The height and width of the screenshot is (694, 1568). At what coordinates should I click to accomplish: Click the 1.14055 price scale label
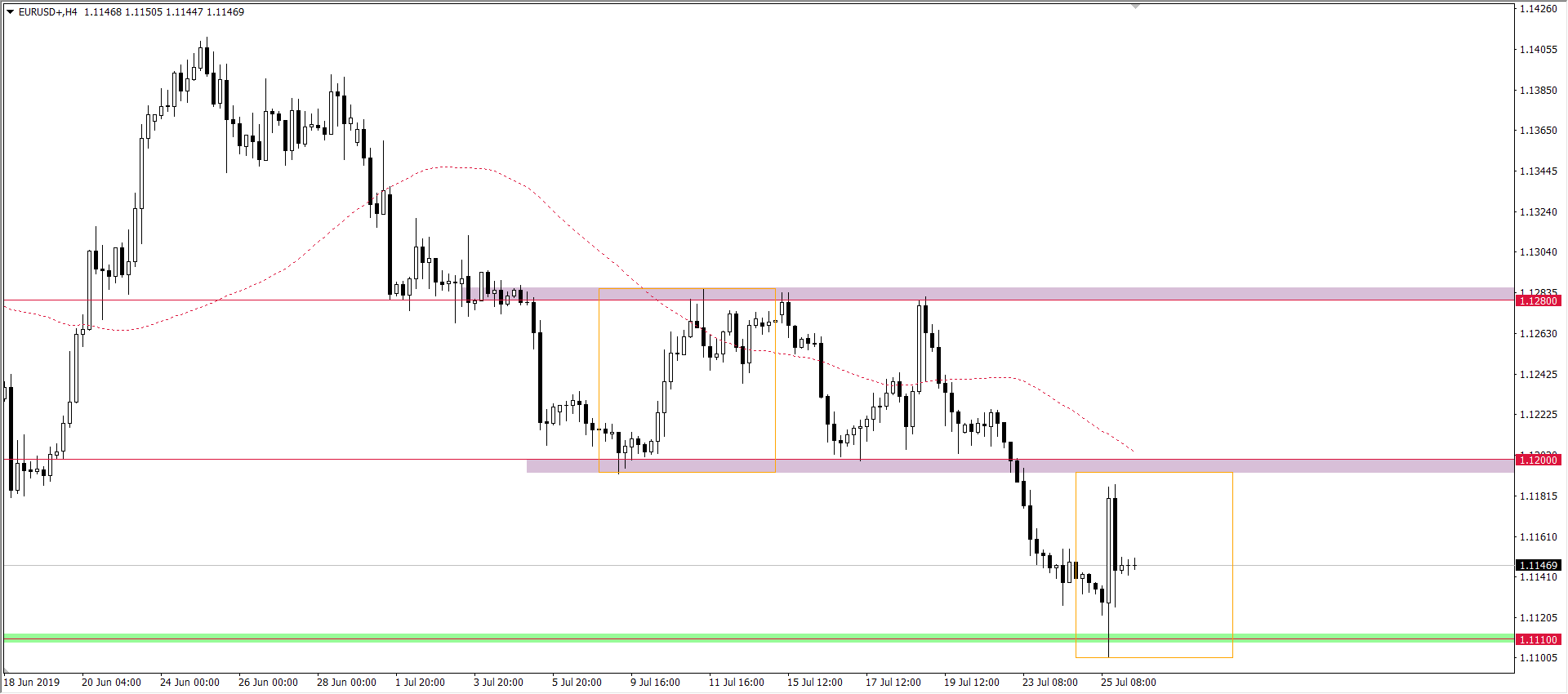pyautogui.click(x=1538, y=50)
